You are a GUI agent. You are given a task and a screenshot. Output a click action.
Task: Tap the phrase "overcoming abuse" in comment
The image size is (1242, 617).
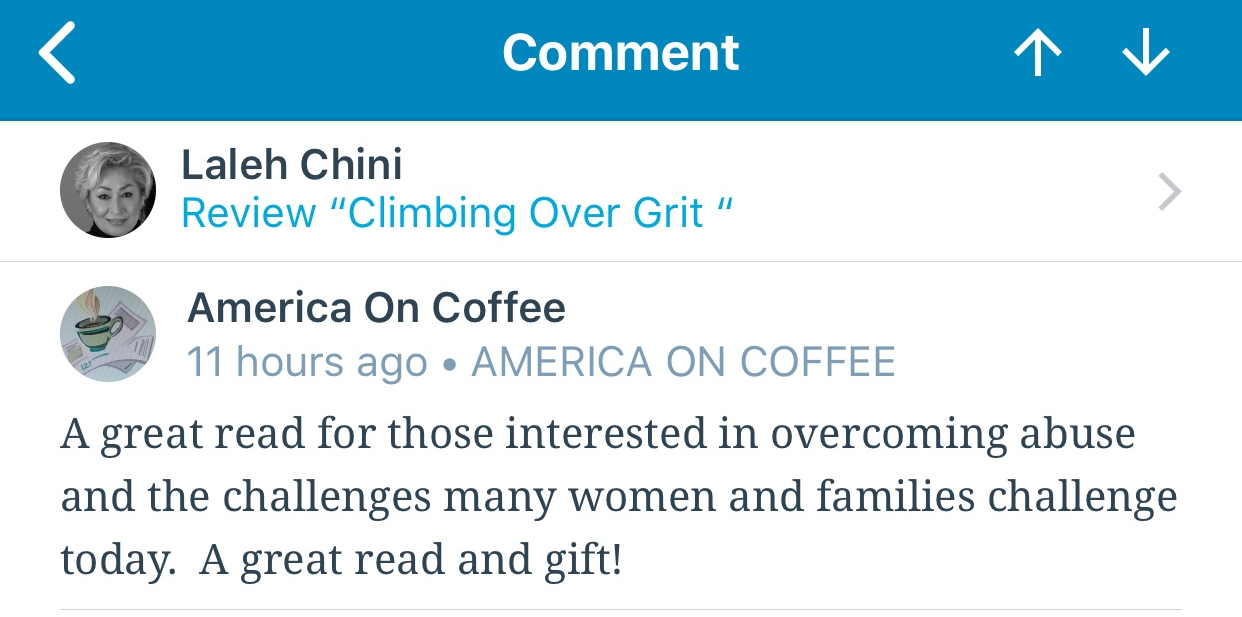[953, 434]
